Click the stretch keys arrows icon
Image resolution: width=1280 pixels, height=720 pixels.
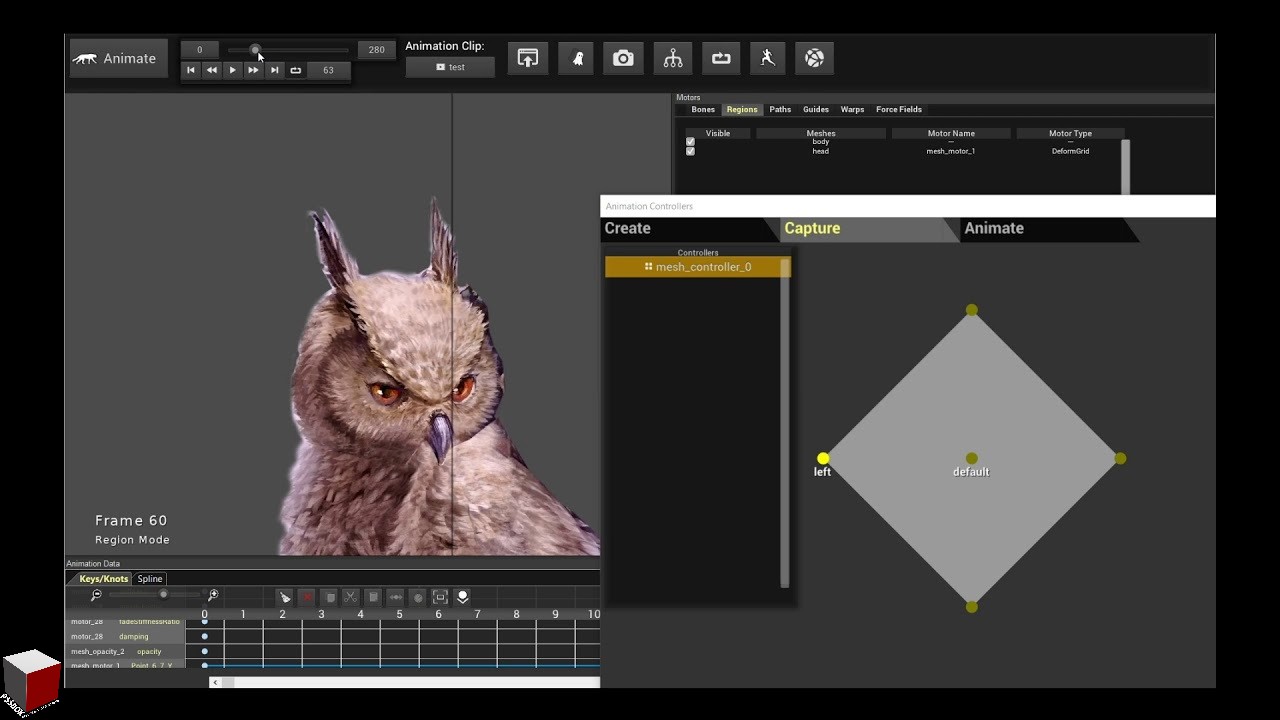(x=395, y=597)
